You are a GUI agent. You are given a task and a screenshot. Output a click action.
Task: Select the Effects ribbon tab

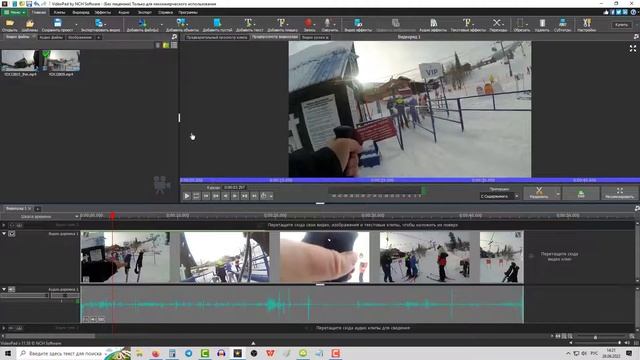(x=102, y=12)
